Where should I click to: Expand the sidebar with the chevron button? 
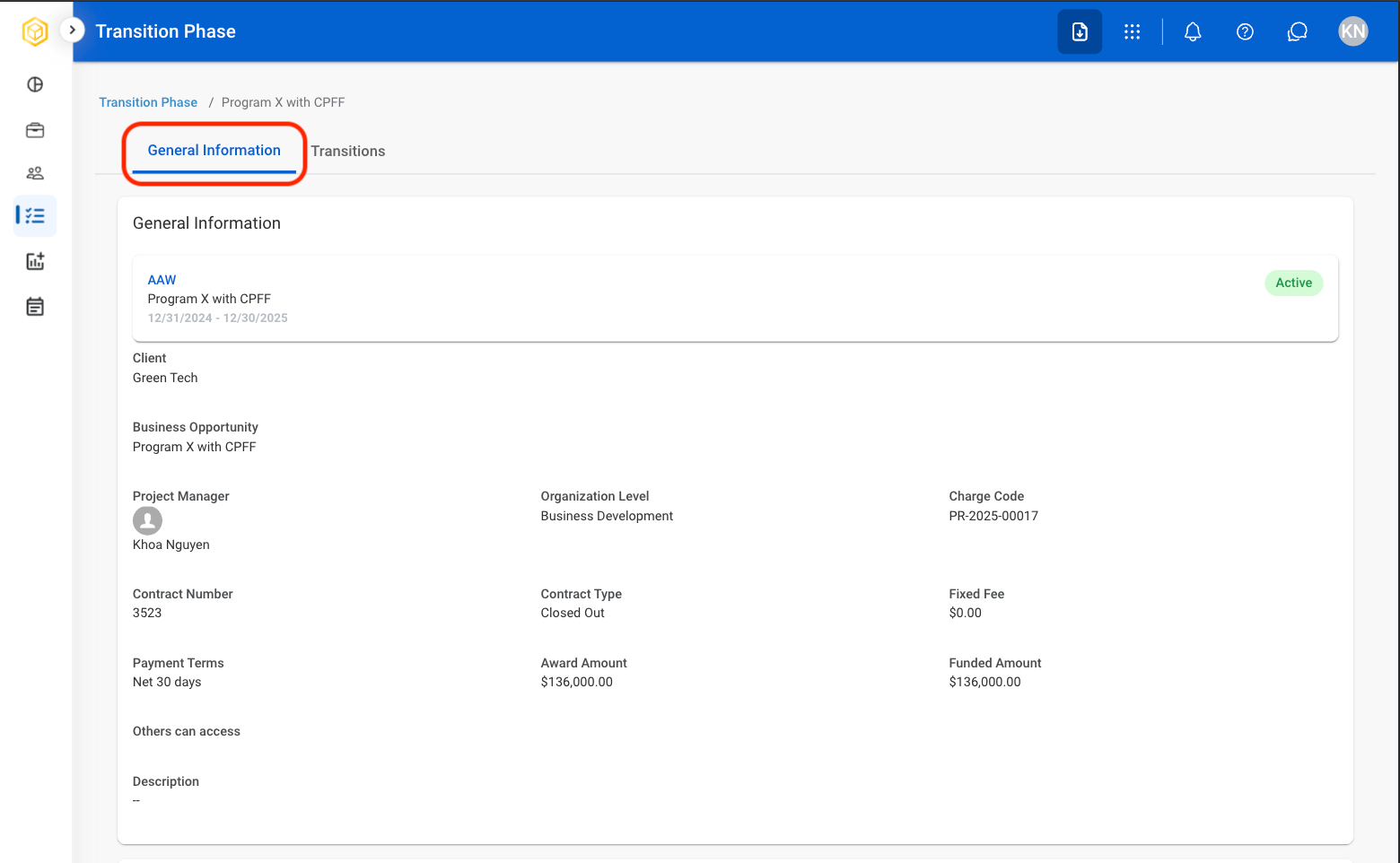73,30
